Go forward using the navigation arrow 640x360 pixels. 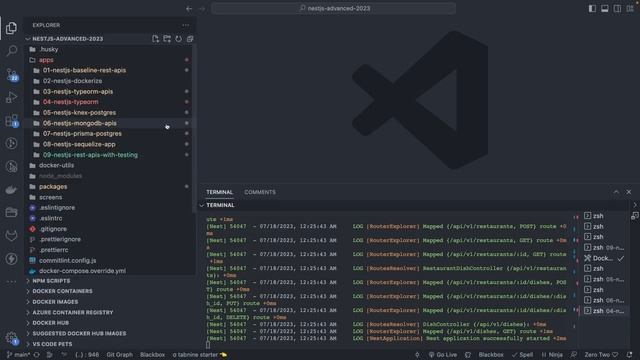point(202,9)
